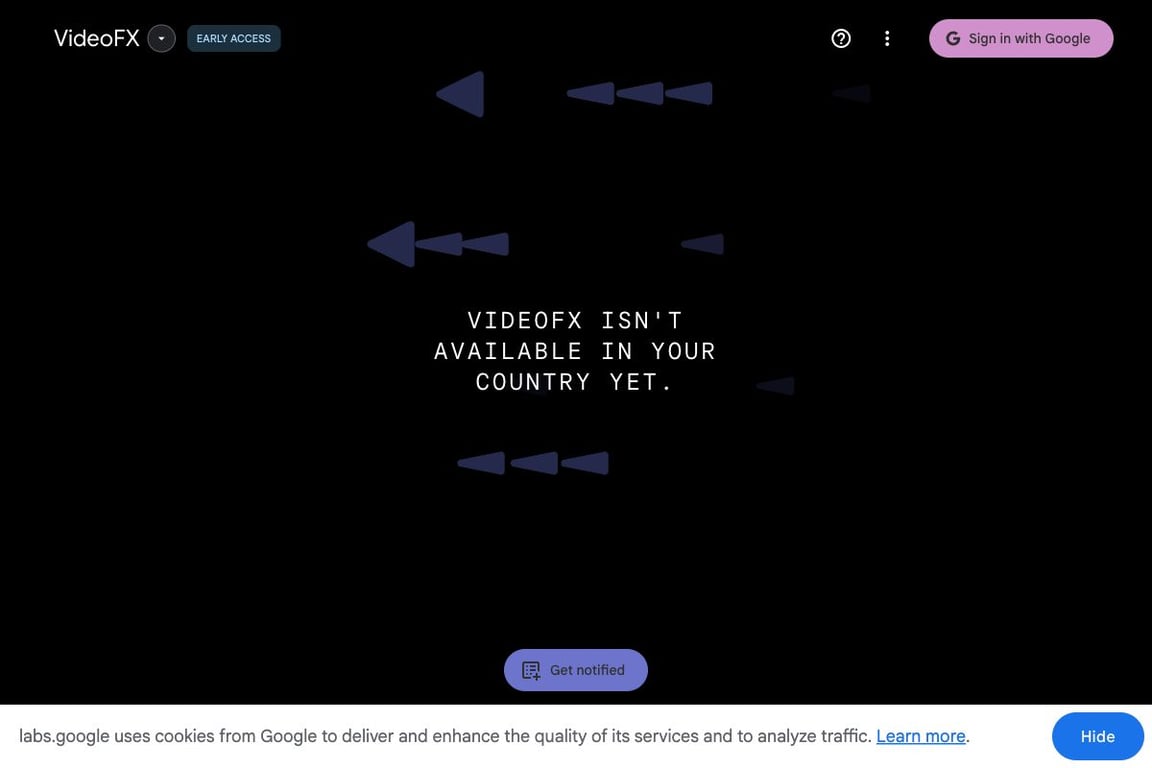Image resolution: width=1152 pixels, height=768 pixels.
Task: Expand the VideoFX app switcher dropdown
Action: 161,38
